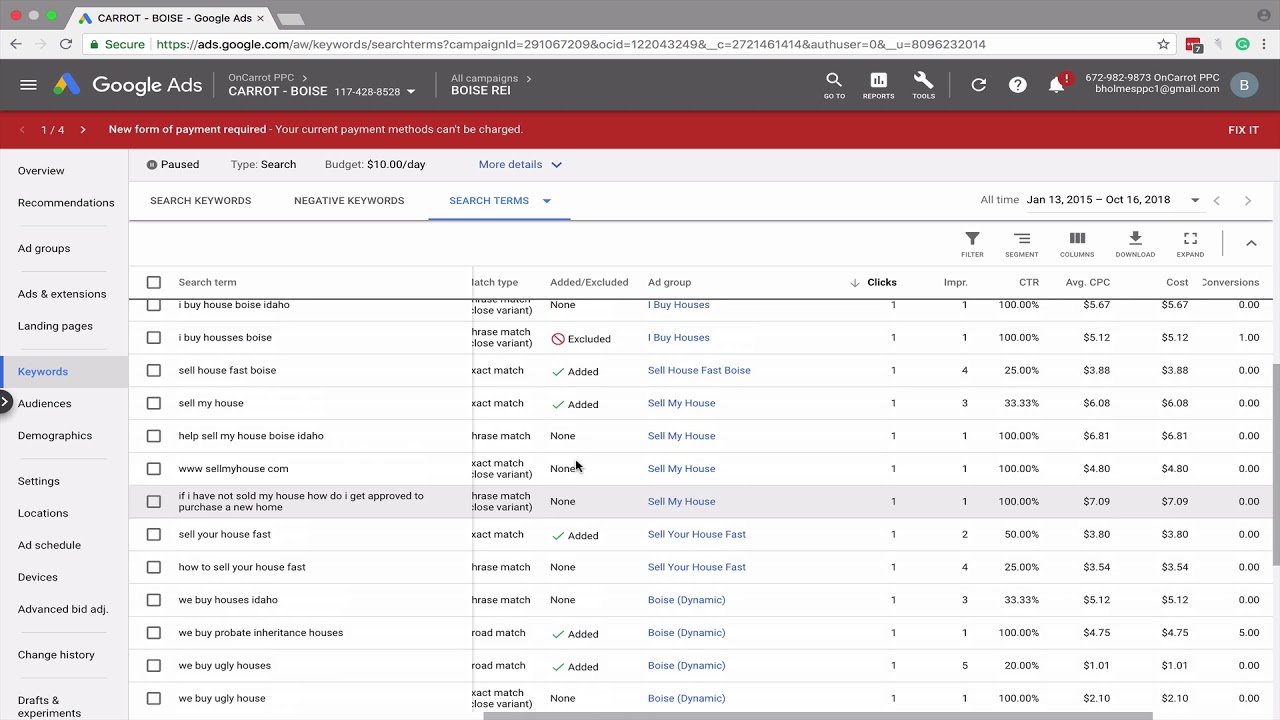Click the browser back button
The height and width of the screenshot is (720, 1280).
[16, 44]
